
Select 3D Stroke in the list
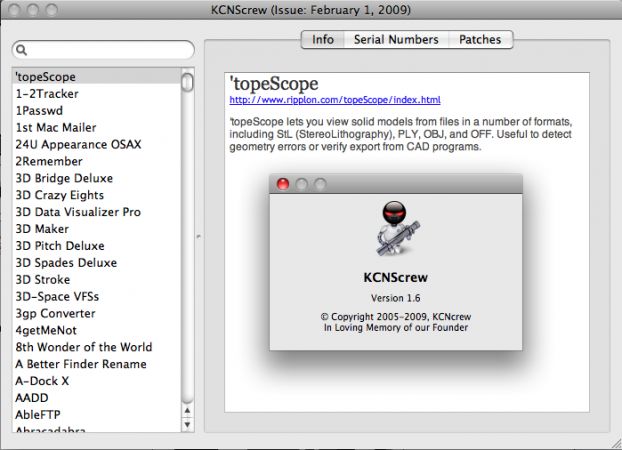pyautogui.click(x=96, y=280)
